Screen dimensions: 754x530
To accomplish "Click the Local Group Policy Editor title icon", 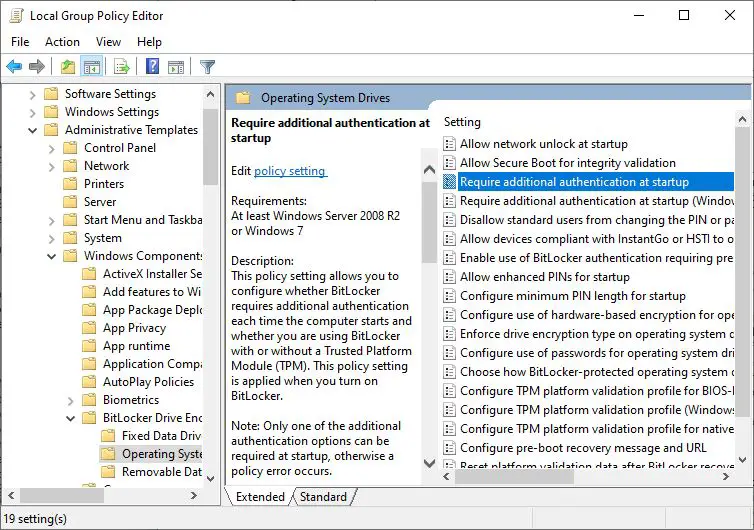I will (16, 15).
